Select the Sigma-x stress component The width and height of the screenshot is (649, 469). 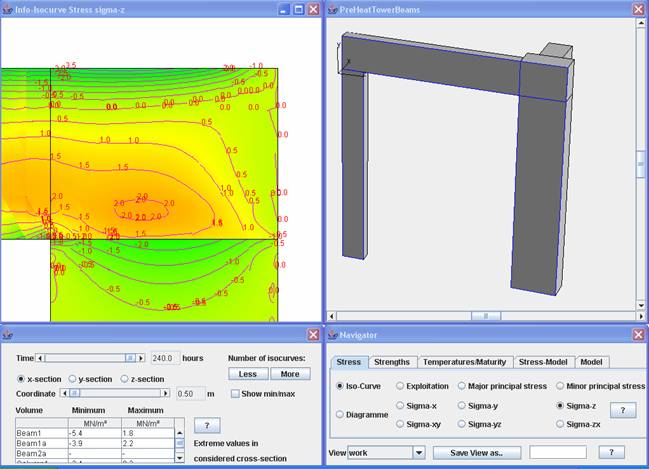[400, 406]
